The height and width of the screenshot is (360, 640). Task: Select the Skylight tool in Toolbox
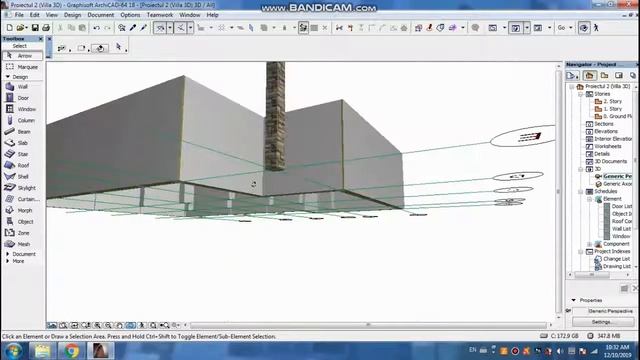22,188
